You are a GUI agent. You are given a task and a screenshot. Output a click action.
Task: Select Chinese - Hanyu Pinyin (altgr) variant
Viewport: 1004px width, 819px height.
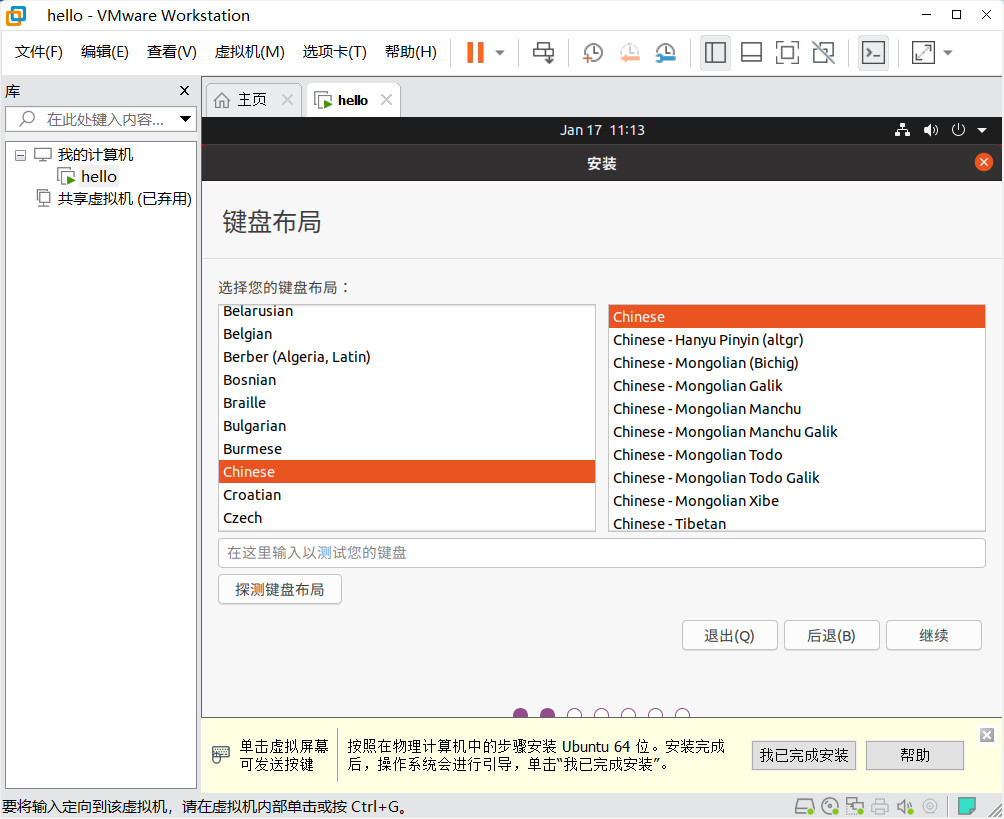click(797, 340)
